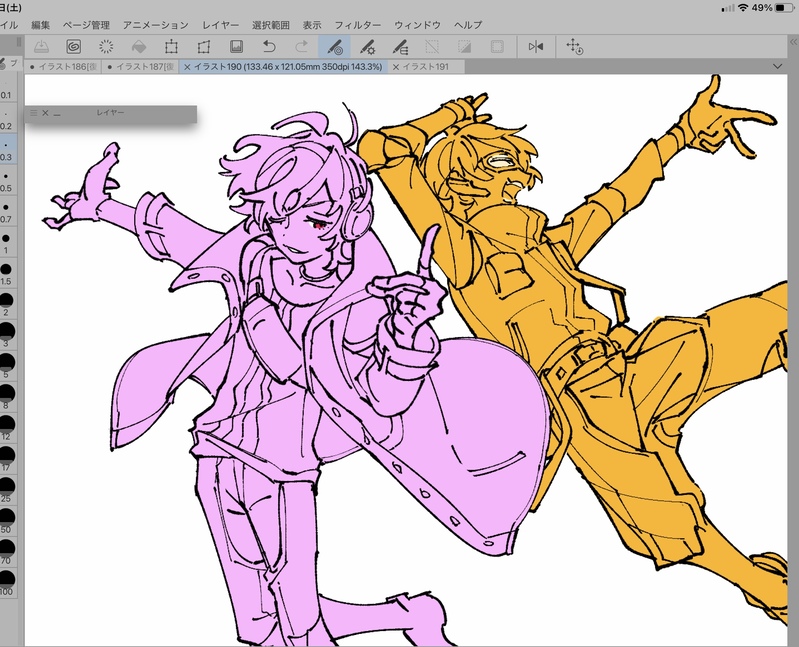Click the flip horizontal mirror icon
Screen dimensions: 799x647
pyautogui.click(x=536, y=47)
